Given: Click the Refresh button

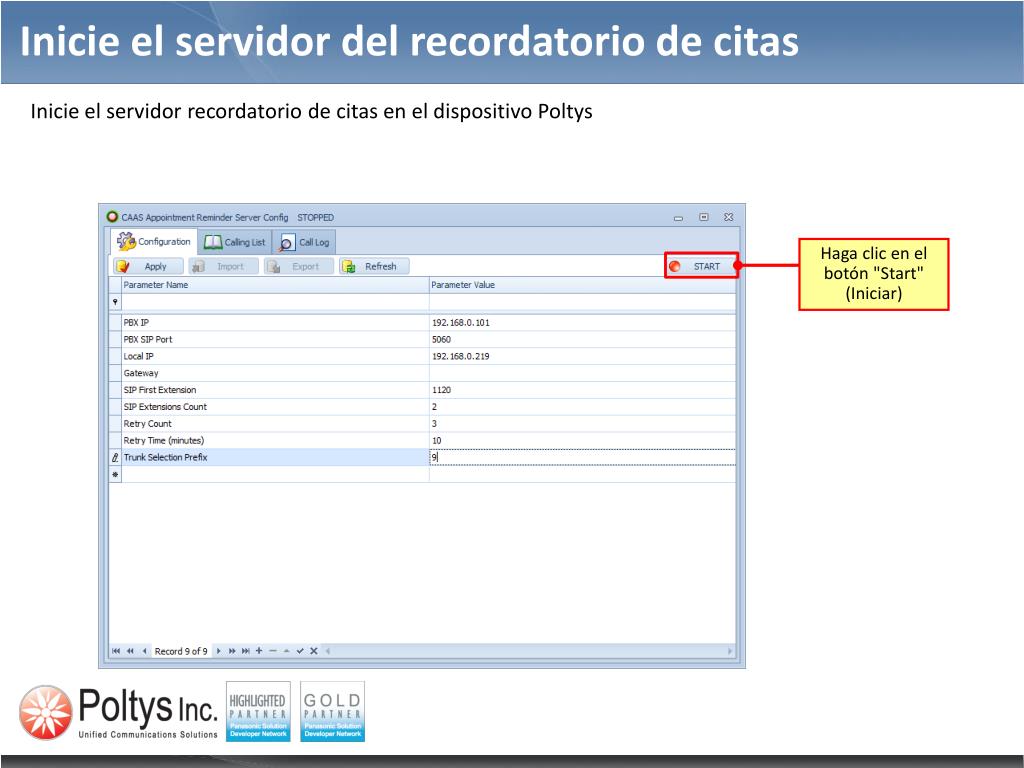Looking at the screenshot, I should pyautogui.click(x=374, y=266).
